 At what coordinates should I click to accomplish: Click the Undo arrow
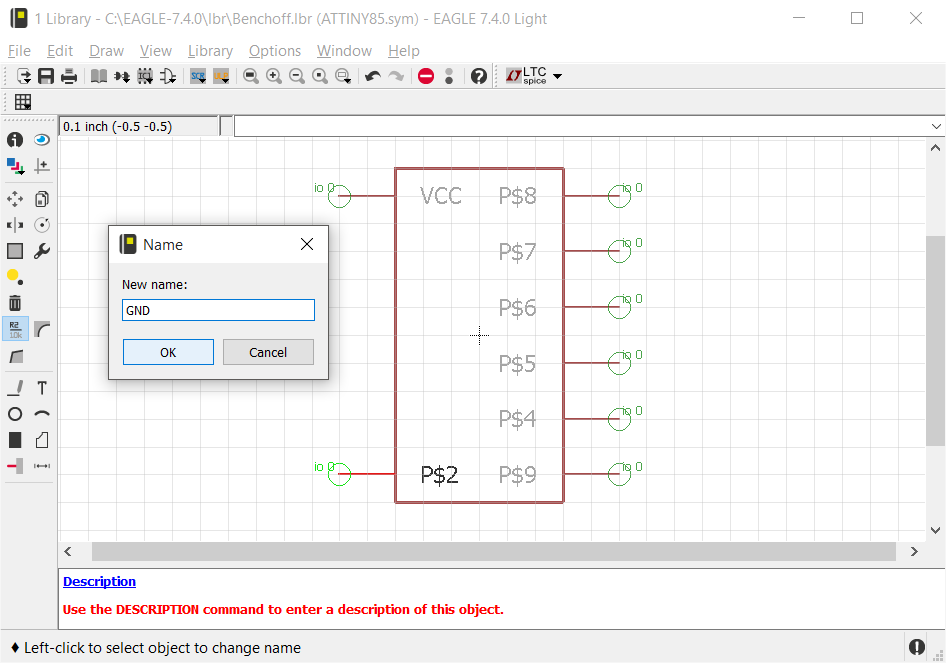click(x=372, y=76)
